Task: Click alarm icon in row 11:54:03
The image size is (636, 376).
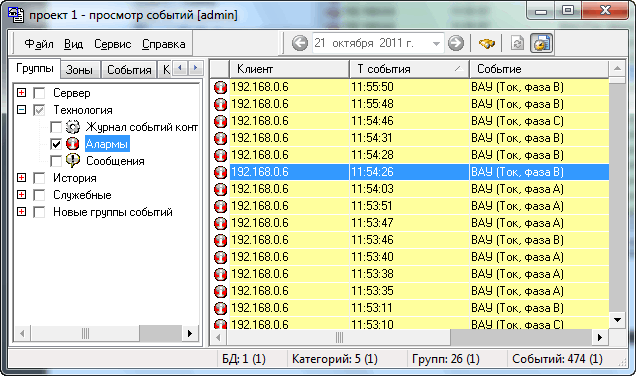Action: 220,189
